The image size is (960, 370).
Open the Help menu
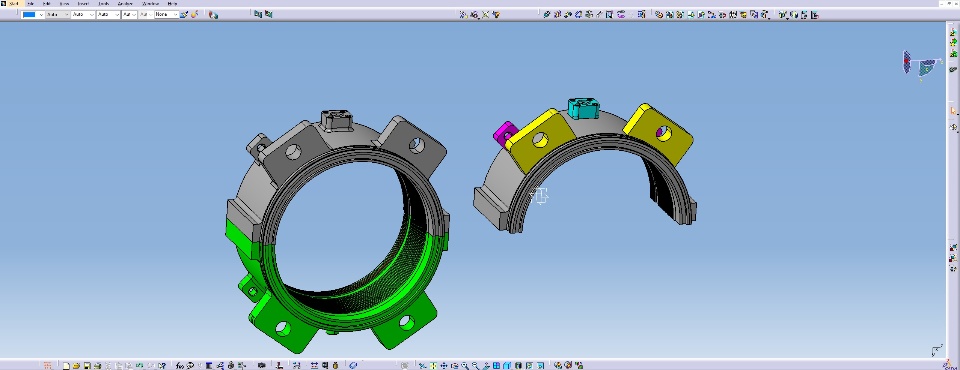(x=172, y=4)
